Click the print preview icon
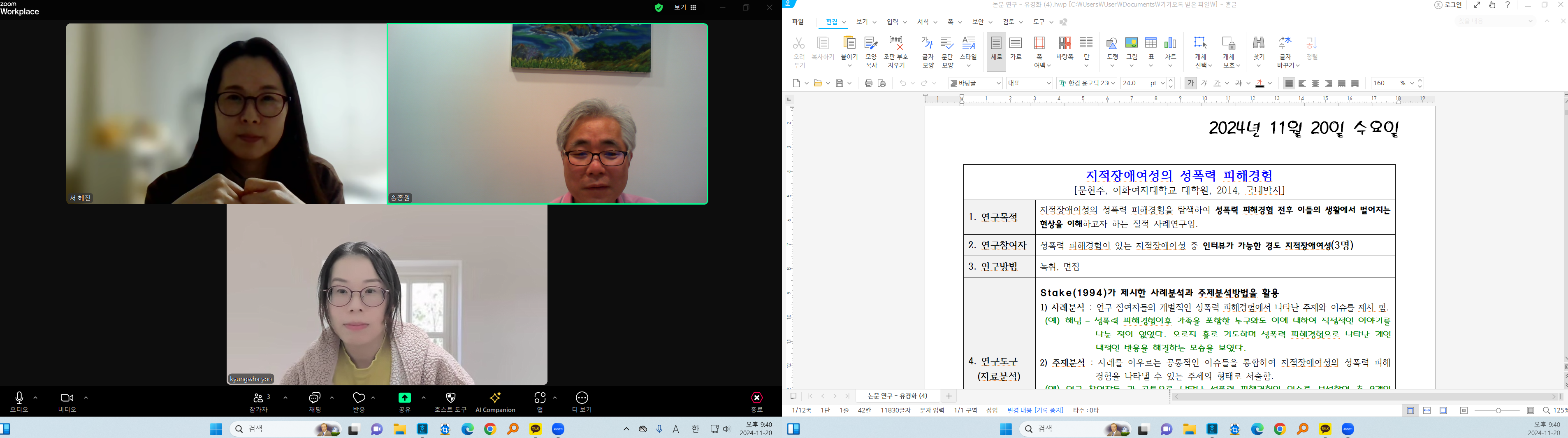This screenshot has width=1568, height=438. (x=881, y=83)
